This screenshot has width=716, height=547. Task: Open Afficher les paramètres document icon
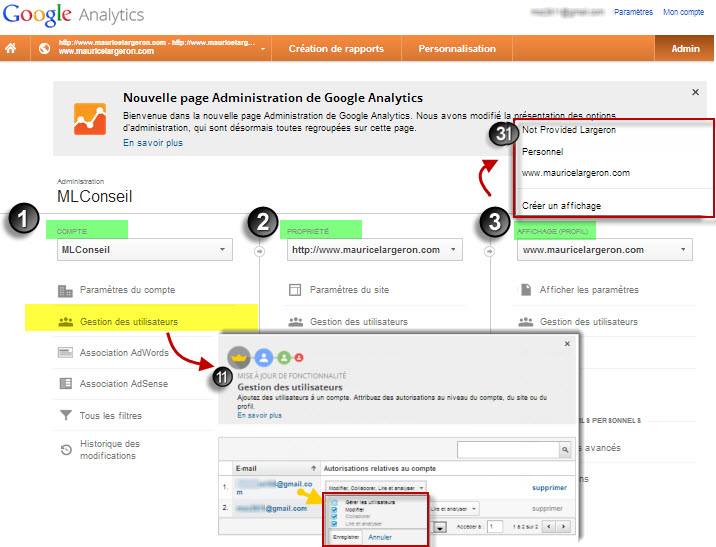pos(526,289)
